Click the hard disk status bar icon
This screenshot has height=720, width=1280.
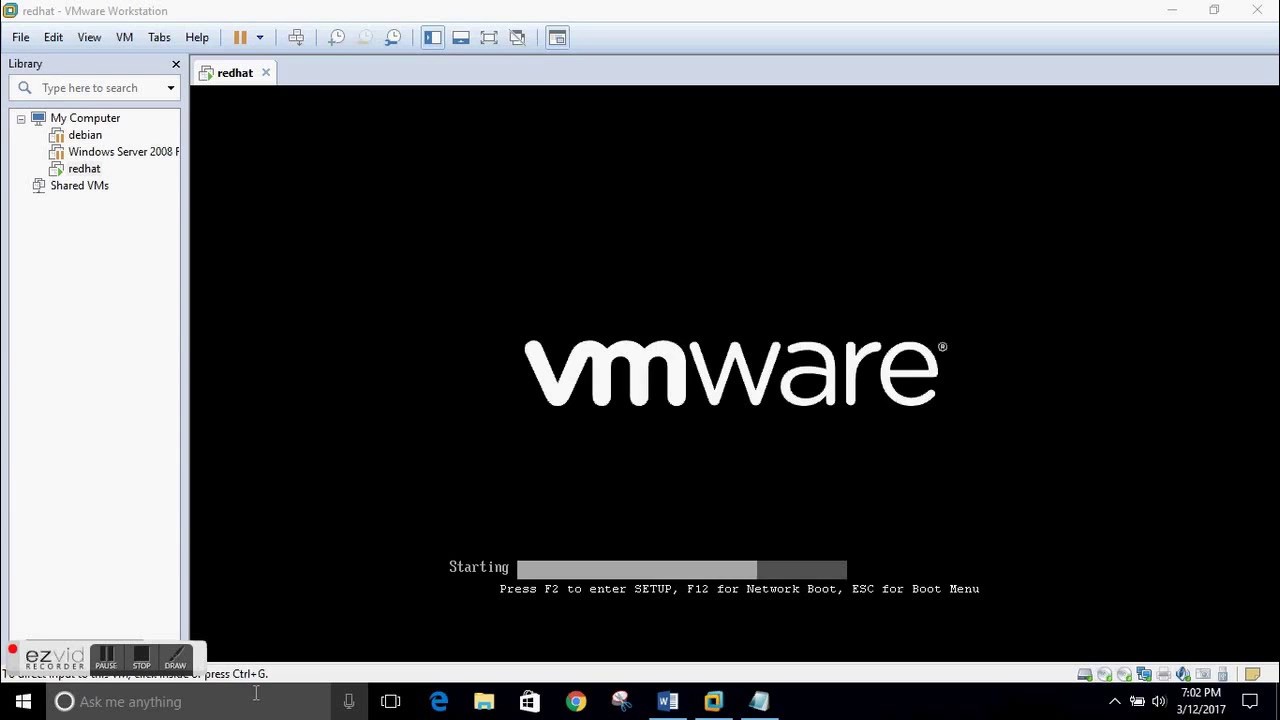[1085, 675]
